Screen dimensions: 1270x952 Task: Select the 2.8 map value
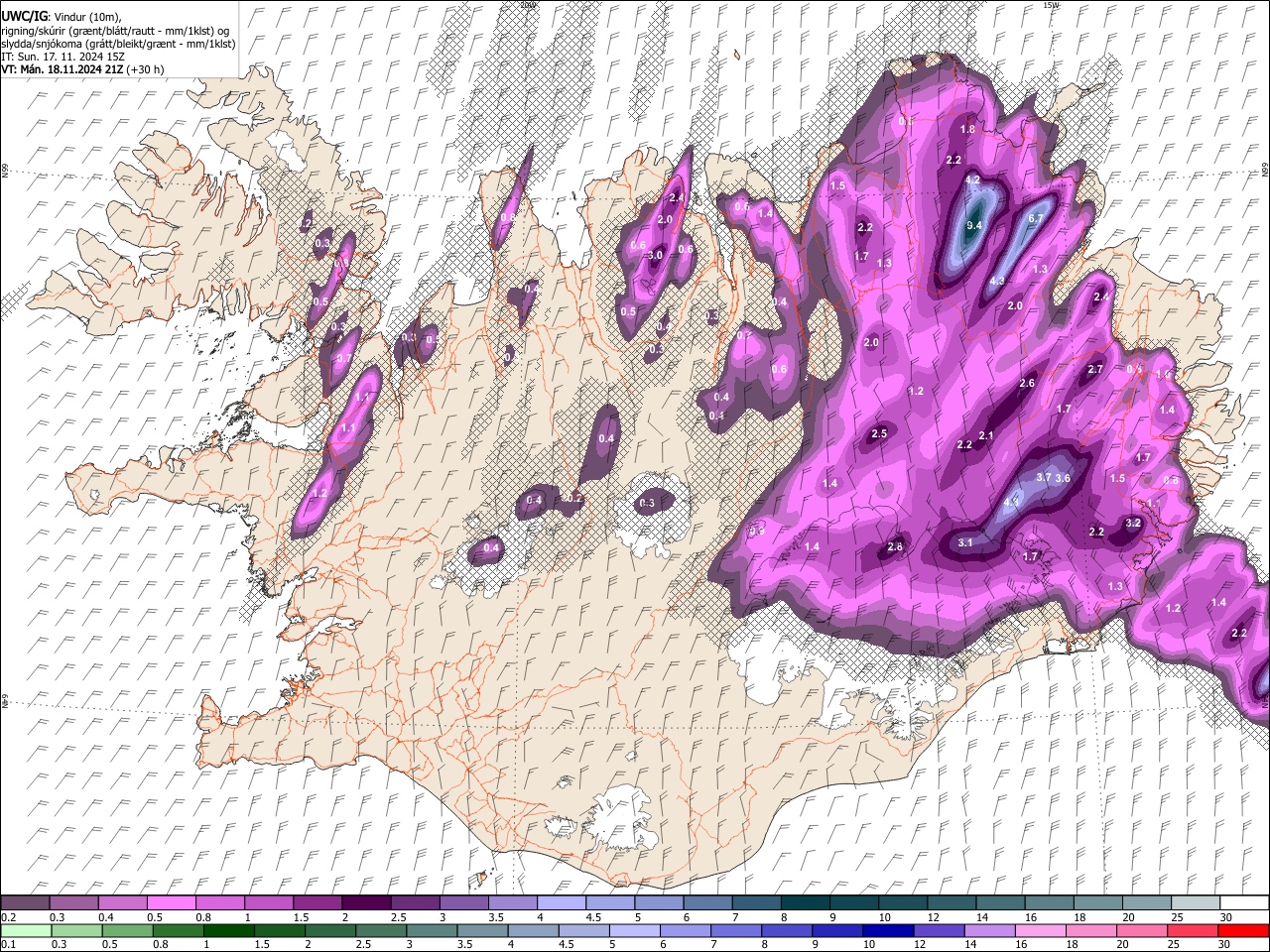[x=895, y=546]
